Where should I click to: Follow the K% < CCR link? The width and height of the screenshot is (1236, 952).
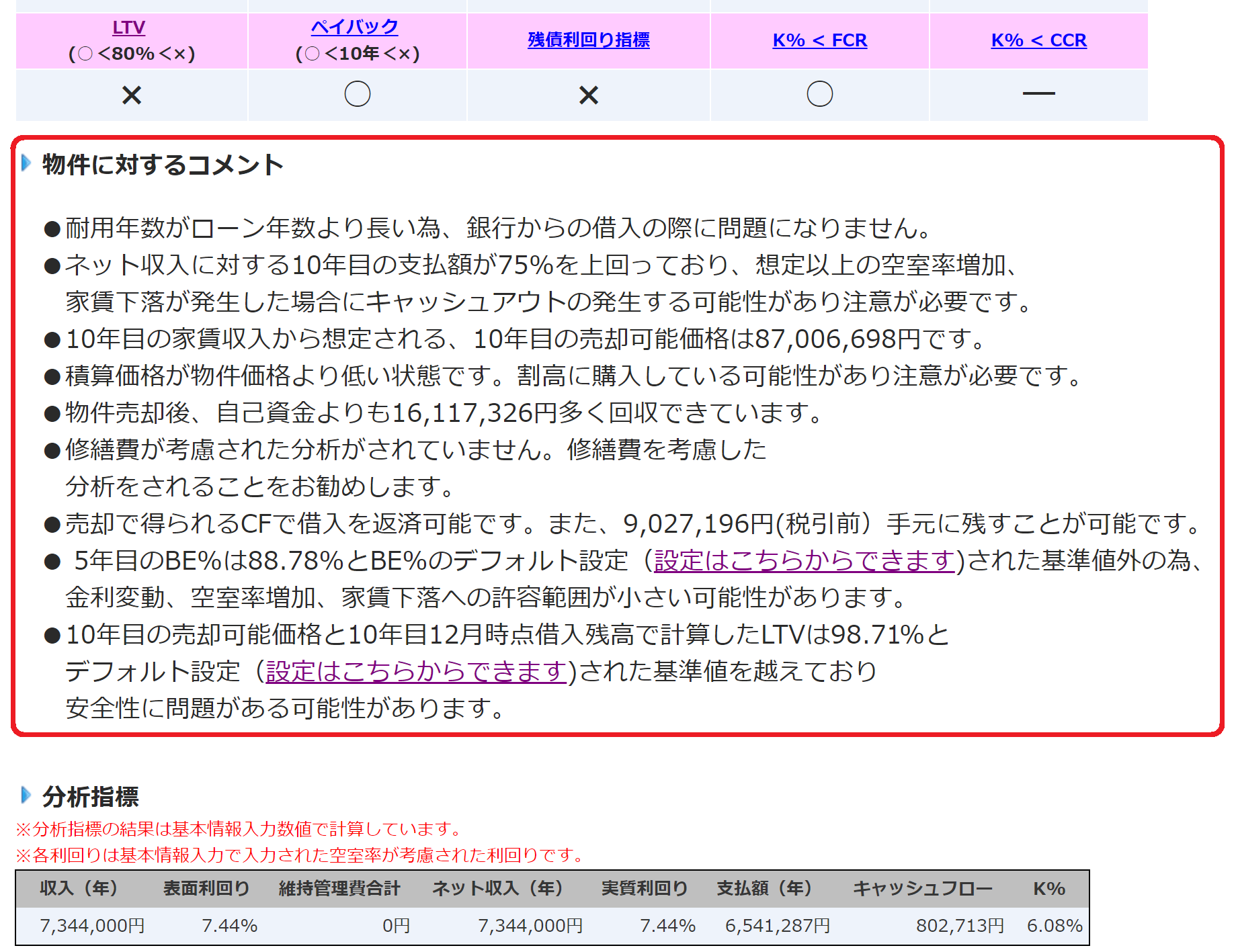[x=1038, y=40]
